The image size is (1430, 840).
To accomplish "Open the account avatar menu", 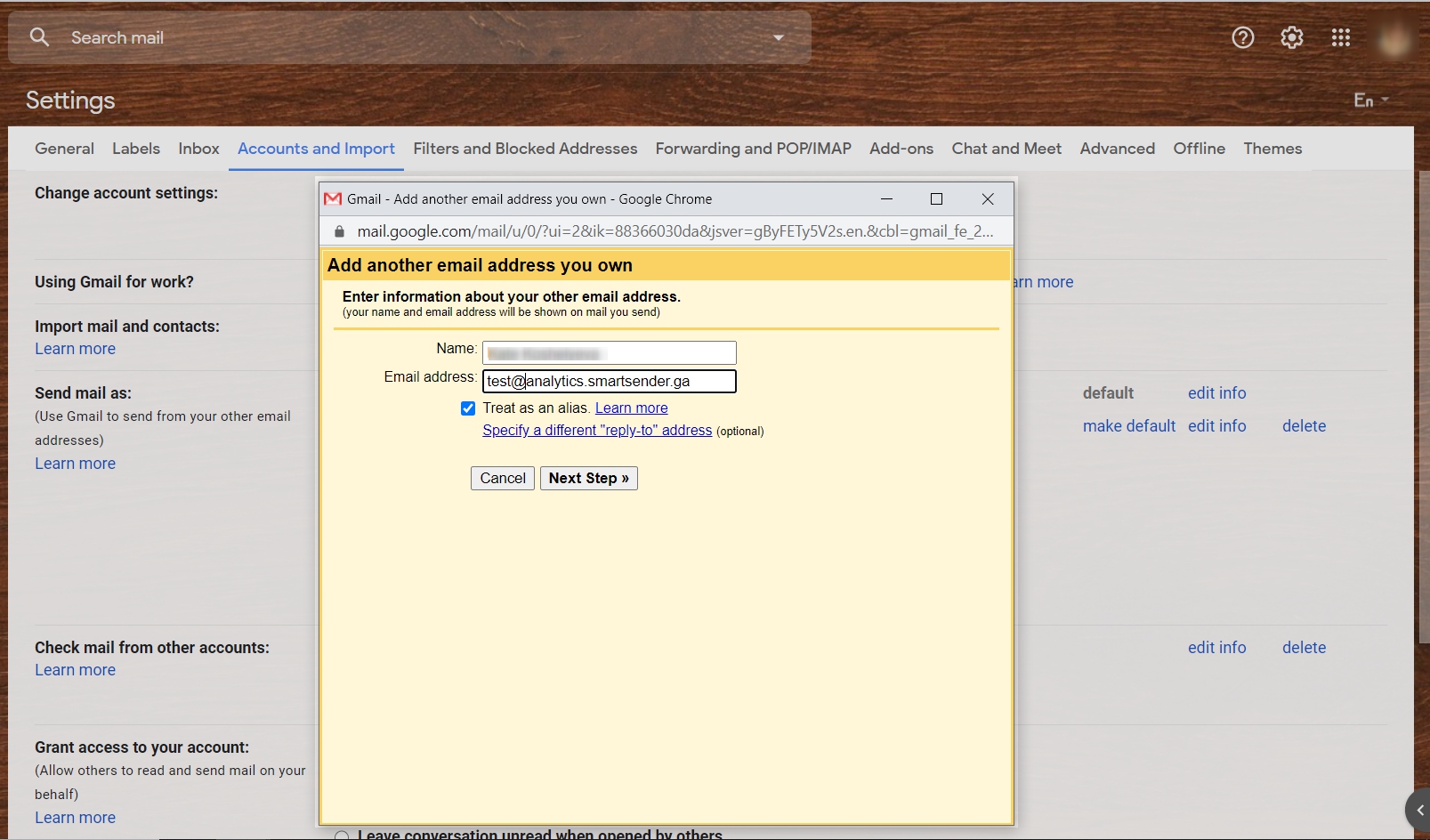I will (1394, 38).
